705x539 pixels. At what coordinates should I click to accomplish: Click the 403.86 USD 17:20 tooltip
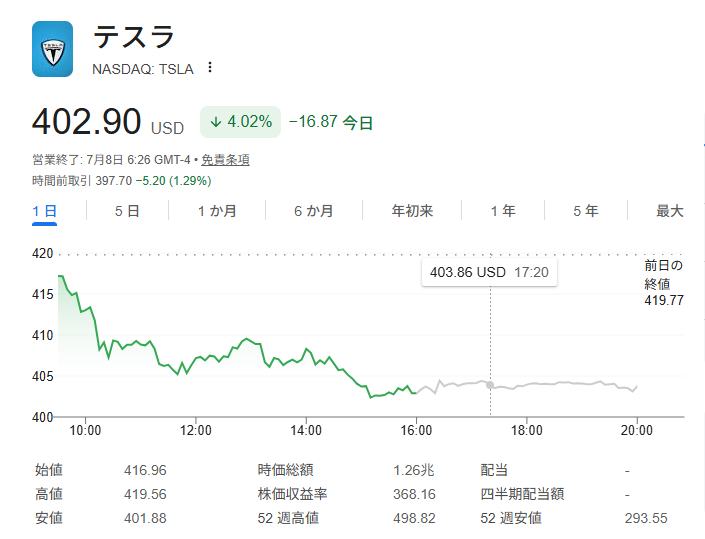pos(489,272)
